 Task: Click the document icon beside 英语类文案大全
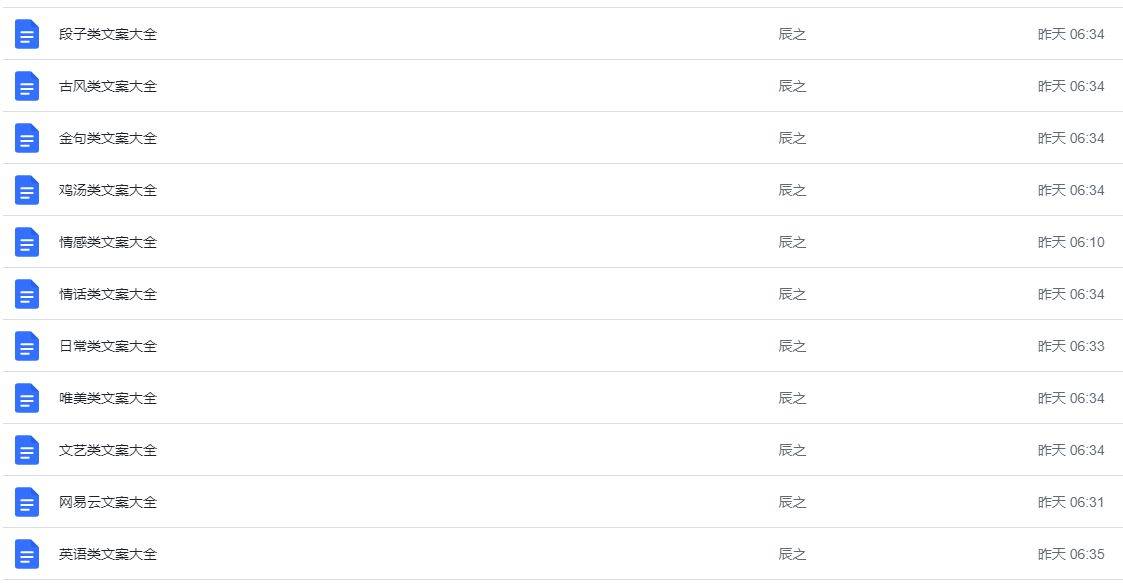(x=27, y=554)
